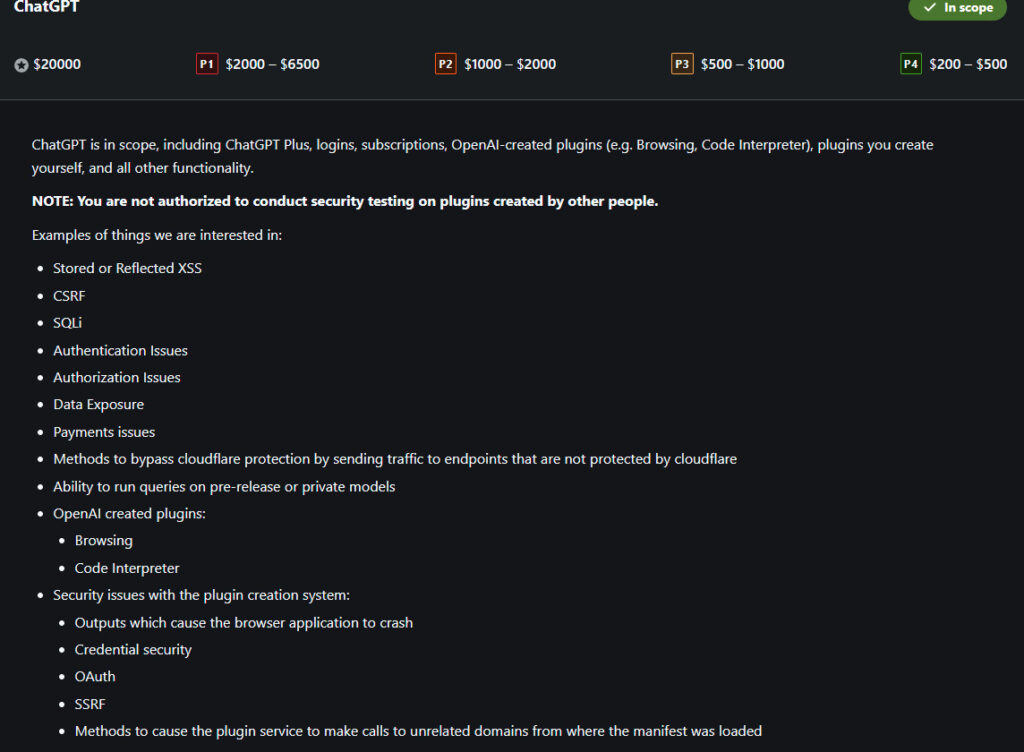
Task: Click the ChatGPT section heading
Action: pyautogui.click(x=47, y=7)
